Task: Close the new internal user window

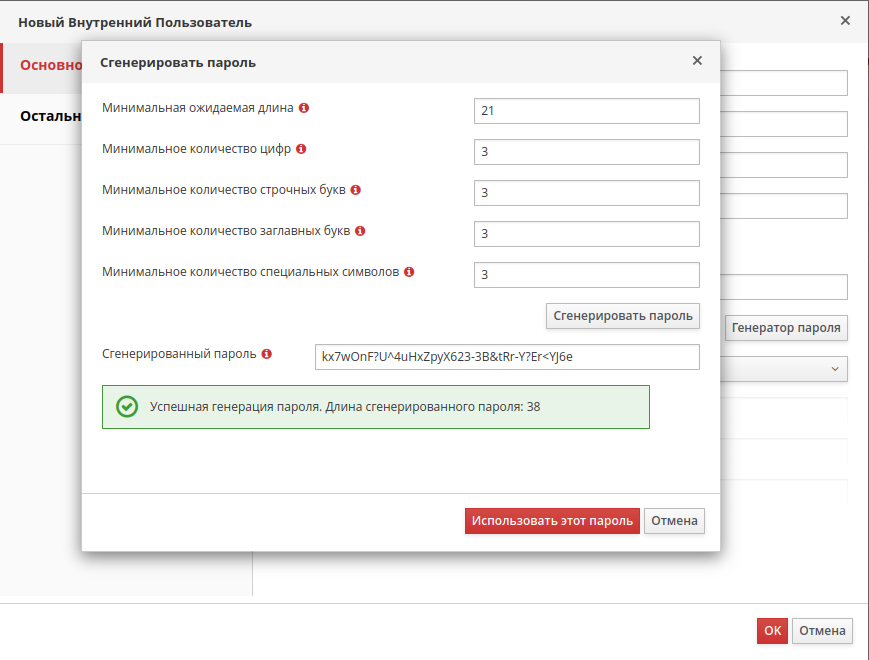Action: [845, 21]
